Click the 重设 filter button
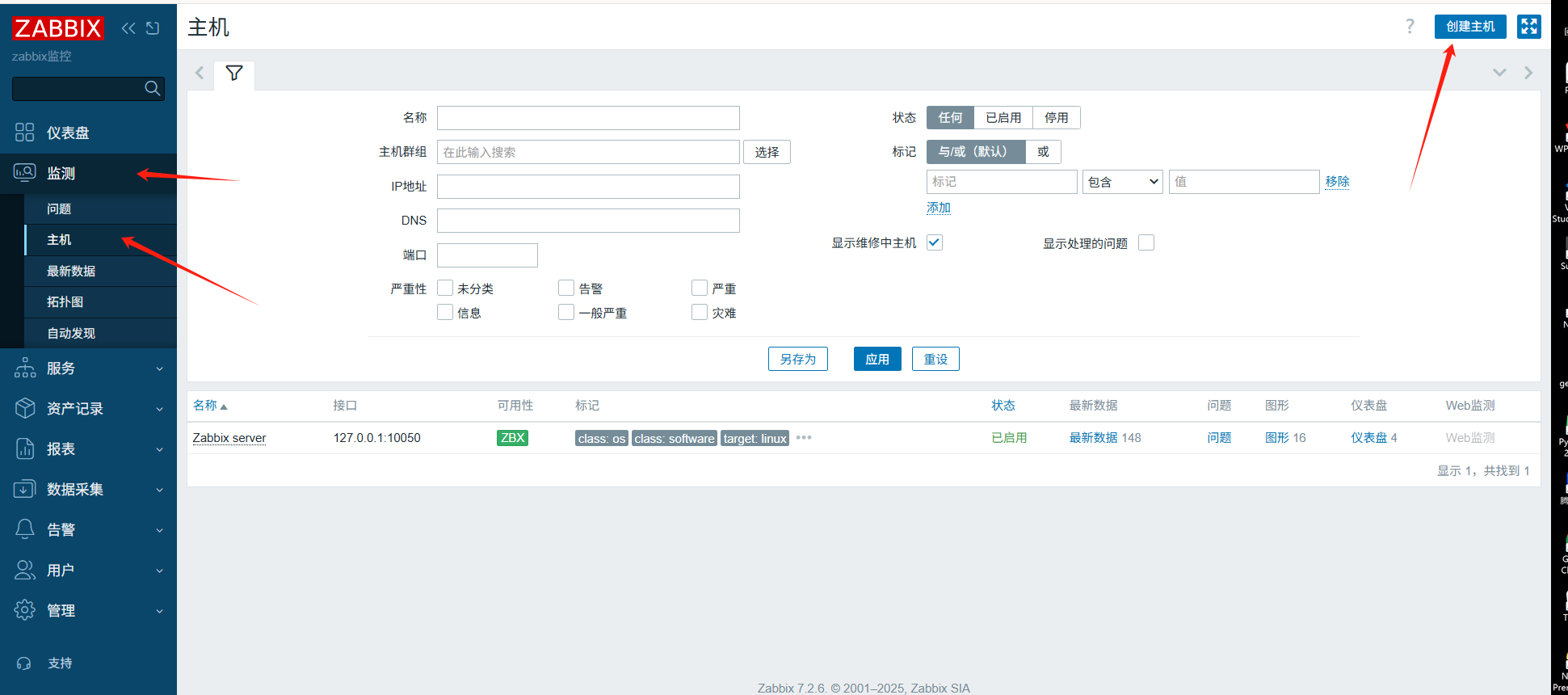 pyautogui.click(x=935, y=359)
